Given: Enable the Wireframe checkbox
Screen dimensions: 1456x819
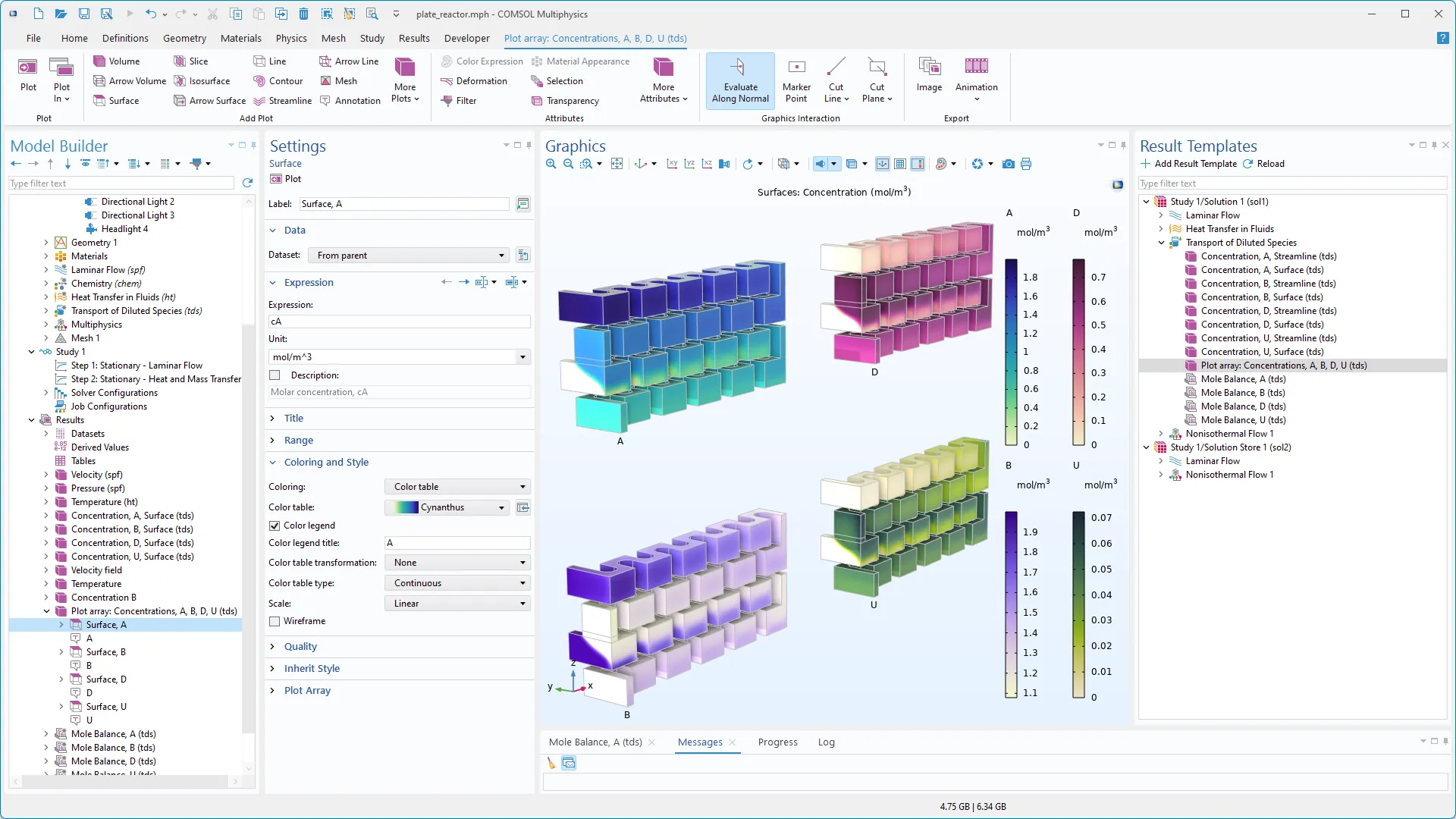Looking at the screenshot, I should coord(275,621).
